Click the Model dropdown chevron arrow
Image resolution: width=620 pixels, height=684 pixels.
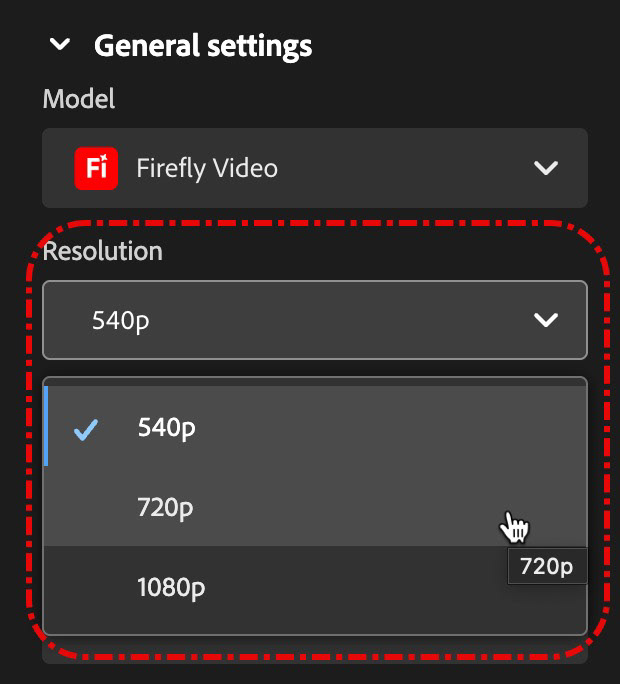pos(546,168)
